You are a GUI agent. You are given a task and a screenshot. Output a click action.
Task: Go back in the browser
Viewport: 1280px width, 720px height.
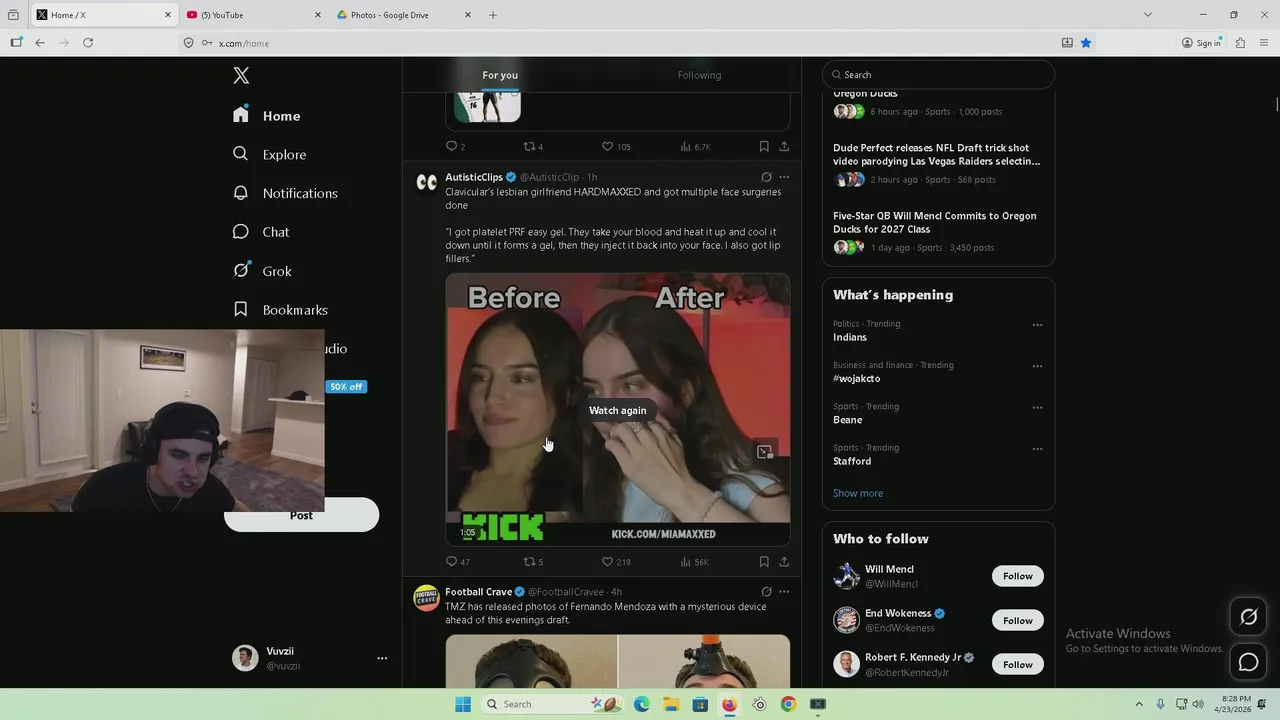pos(40,43)
